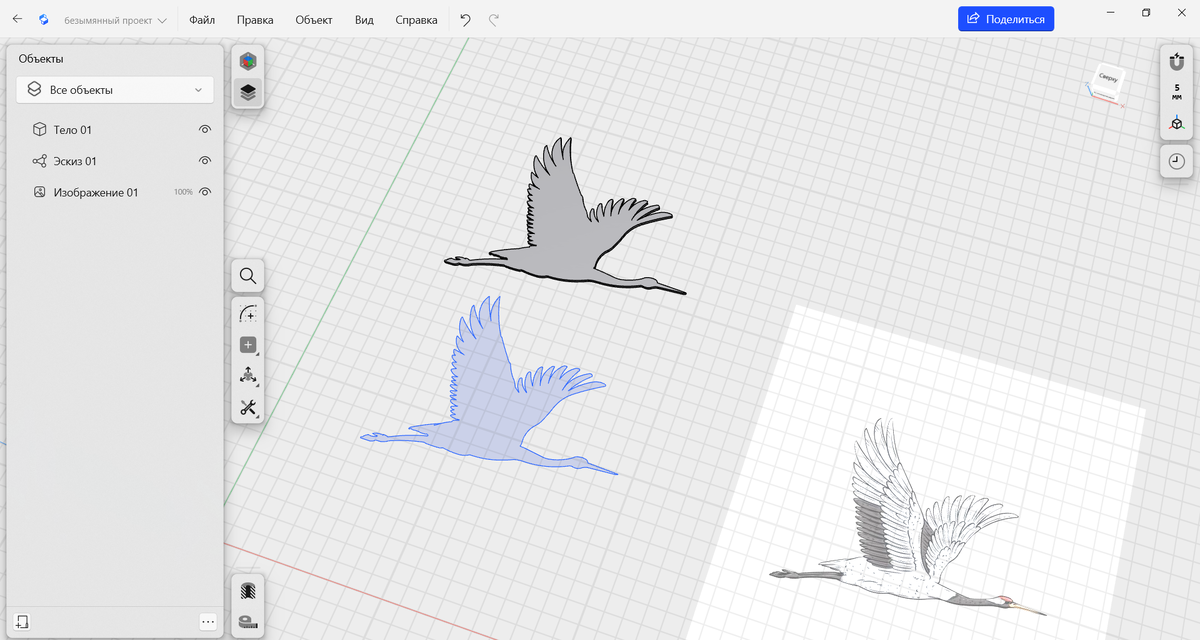Click the body cube icon beside Тело 01
1200x640 pixels.
coord(39,130)
